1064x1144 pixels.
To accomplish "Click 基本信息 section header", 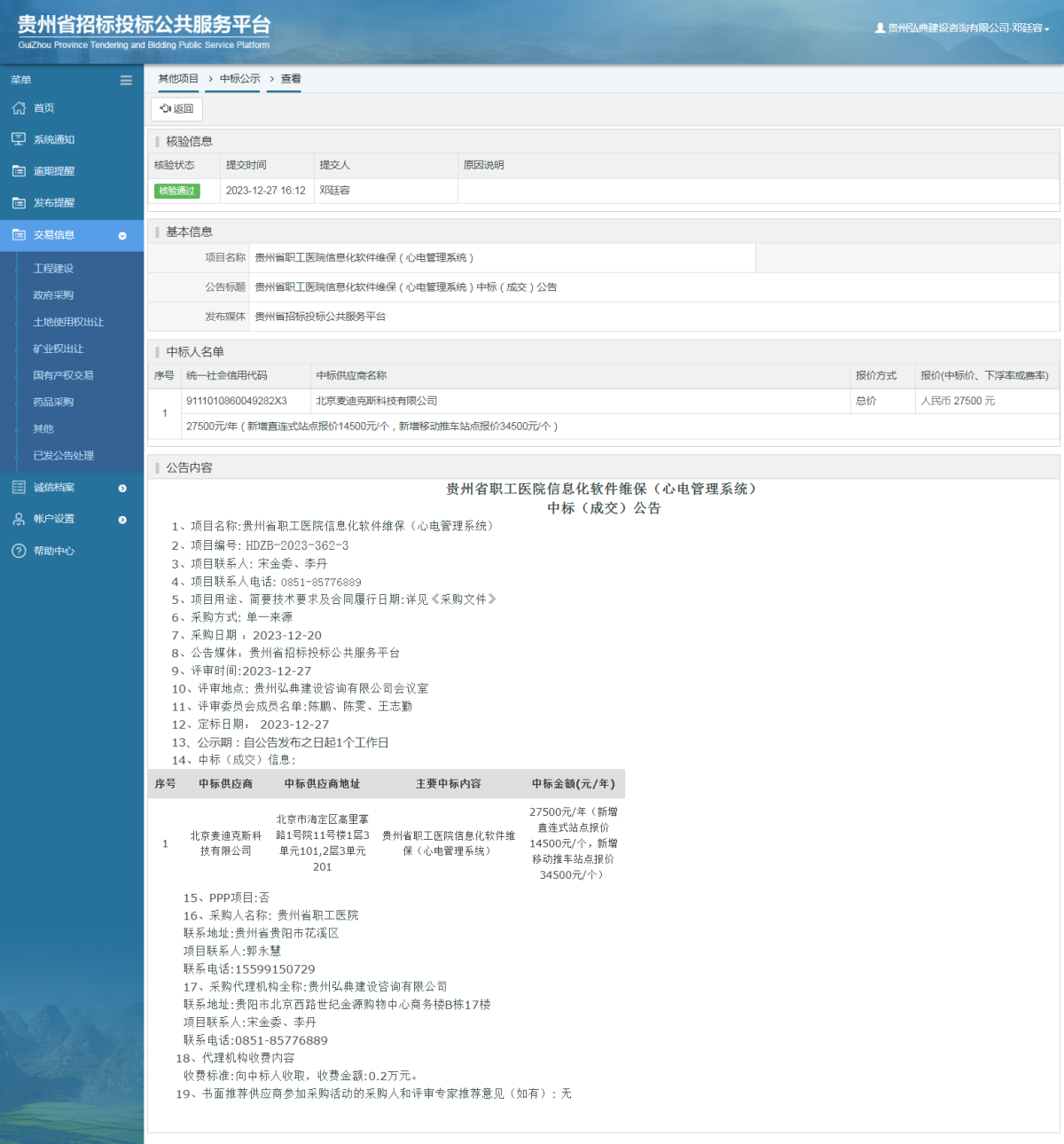I will click(x=189, y=231).
